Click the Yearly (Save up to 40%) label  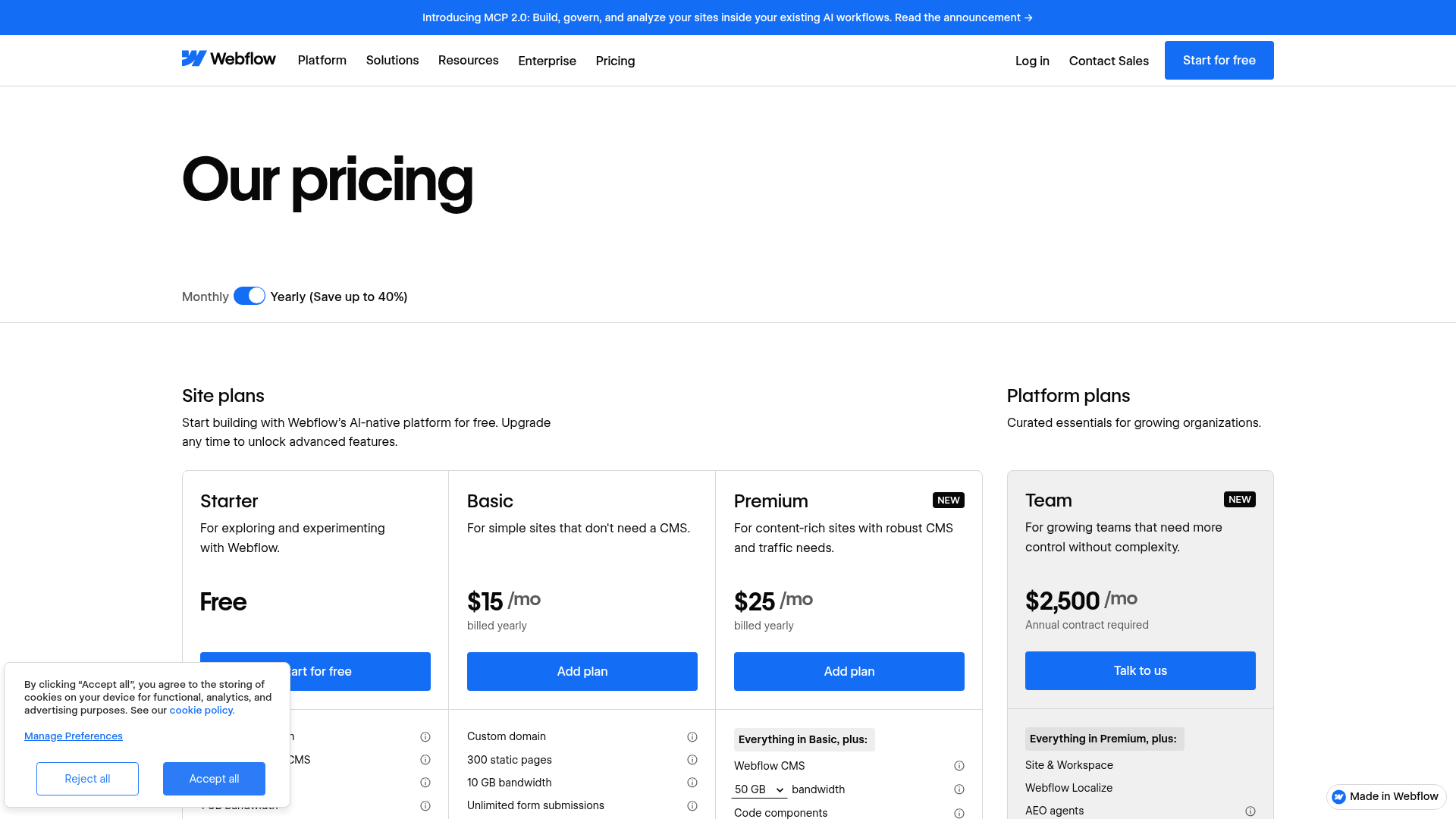coord(339,297)
